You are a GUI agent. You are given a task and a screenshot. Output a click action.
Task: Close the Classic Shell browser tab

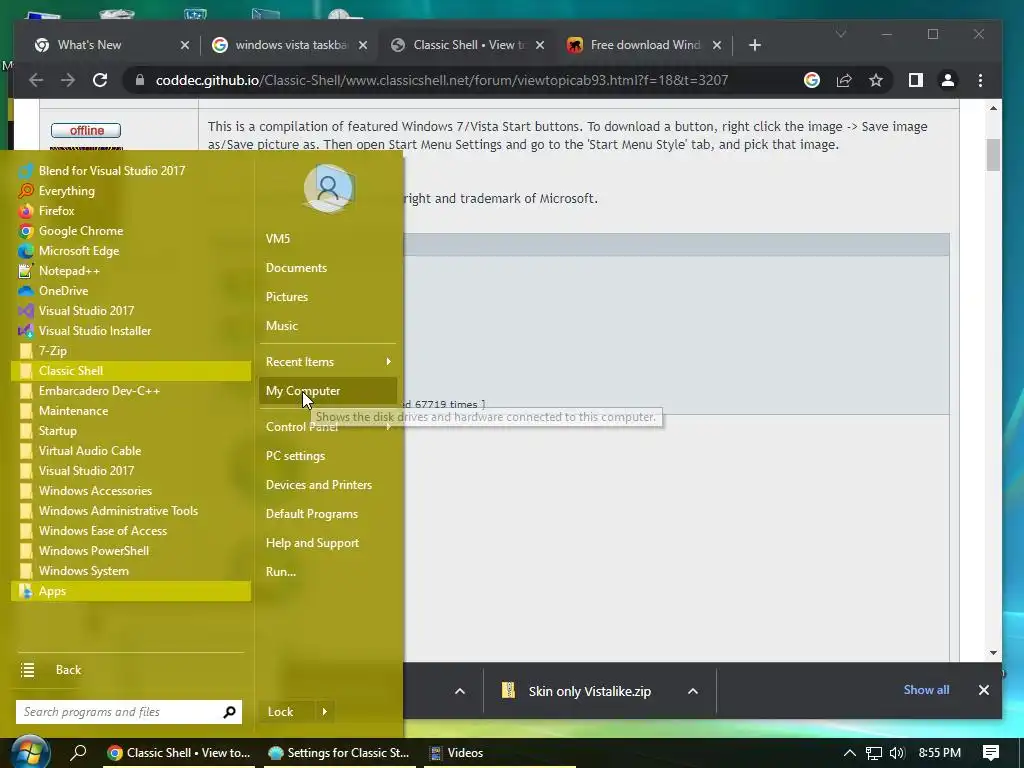click(x=539, y=45)
